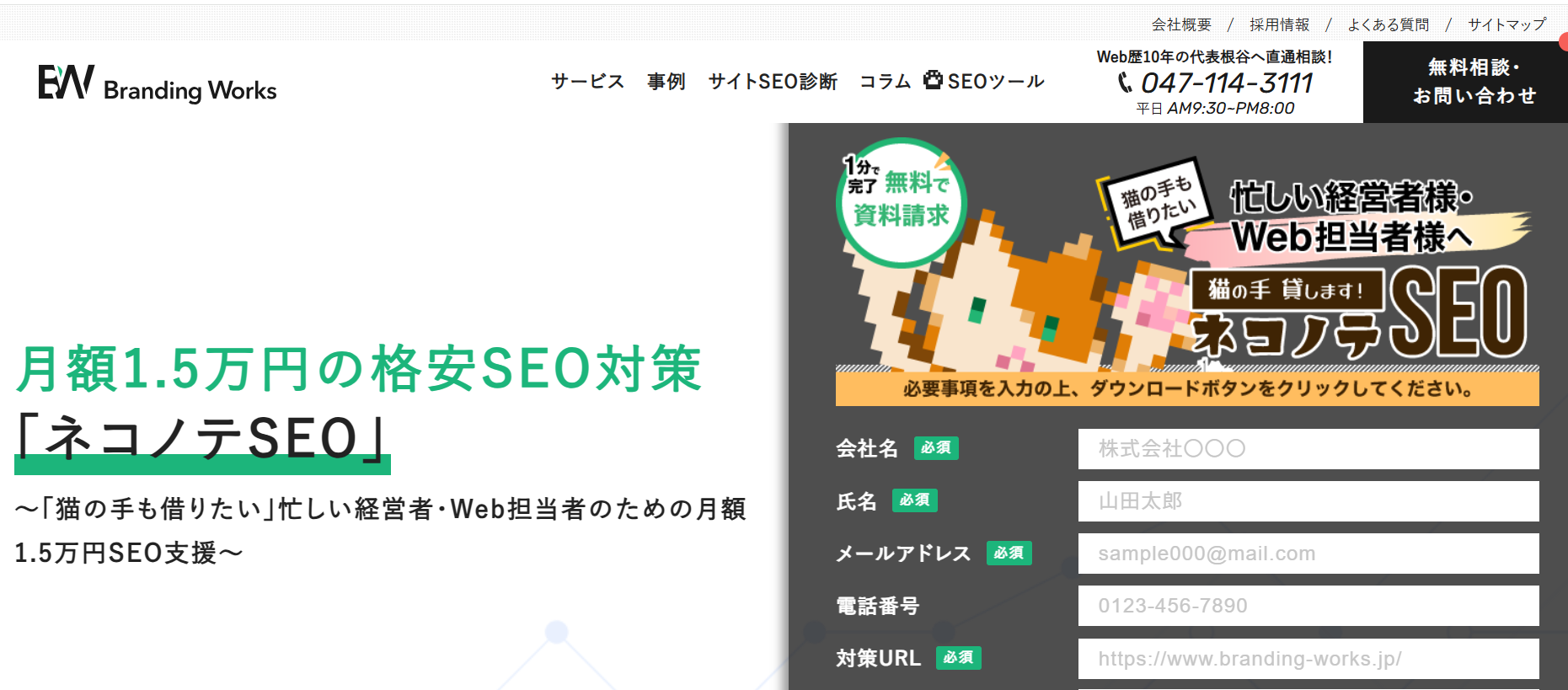Screen dimensions: 1568x690
Task: Click the 無料相談・お問い合わせ button
Action: (1465, 82)
